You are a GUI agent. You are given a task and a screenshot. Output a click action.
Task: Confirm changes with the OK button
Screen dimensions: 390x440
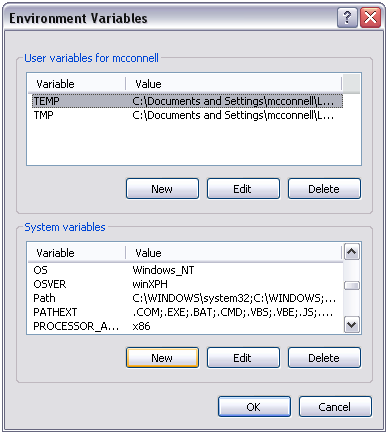pyautogui.click(x=254, y=407)
